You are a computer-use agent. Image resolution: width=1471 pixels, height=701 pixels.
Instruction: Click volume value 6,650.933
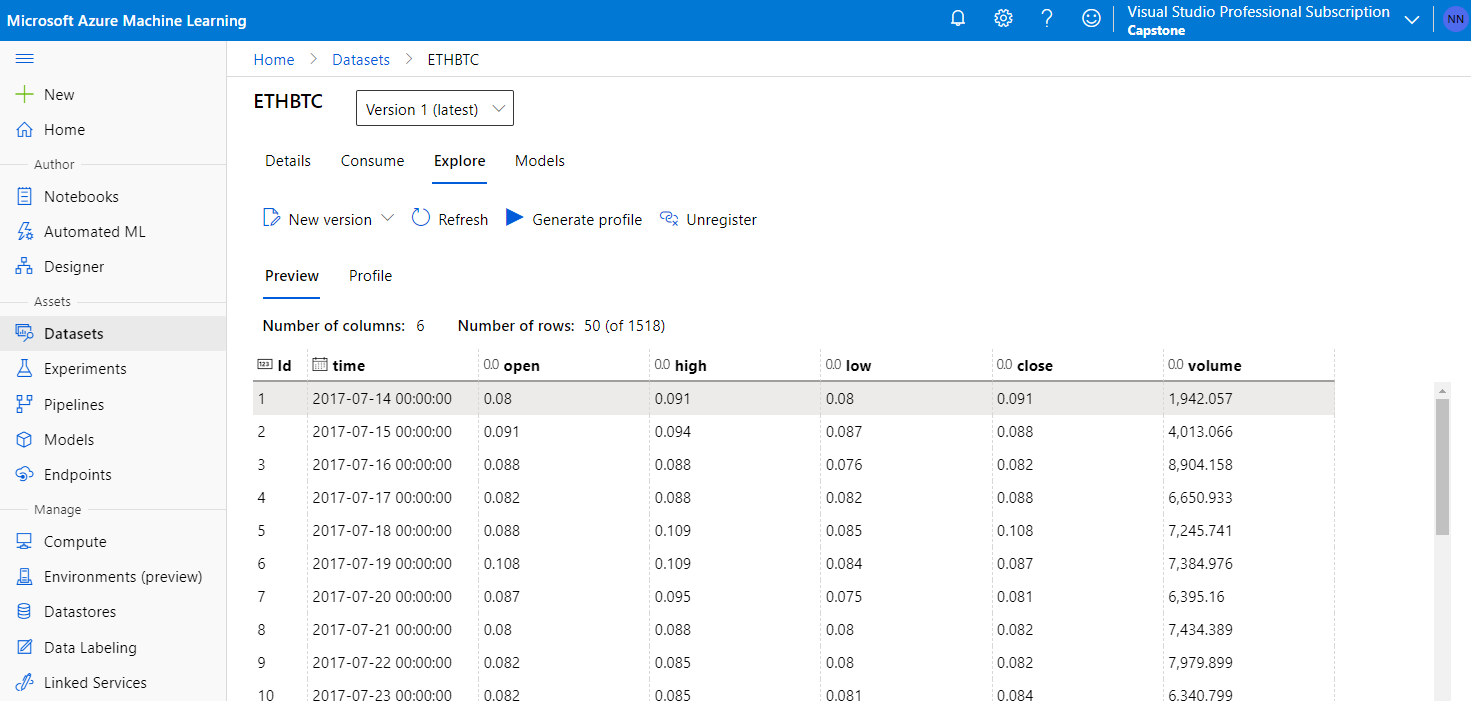(1200, 498)
